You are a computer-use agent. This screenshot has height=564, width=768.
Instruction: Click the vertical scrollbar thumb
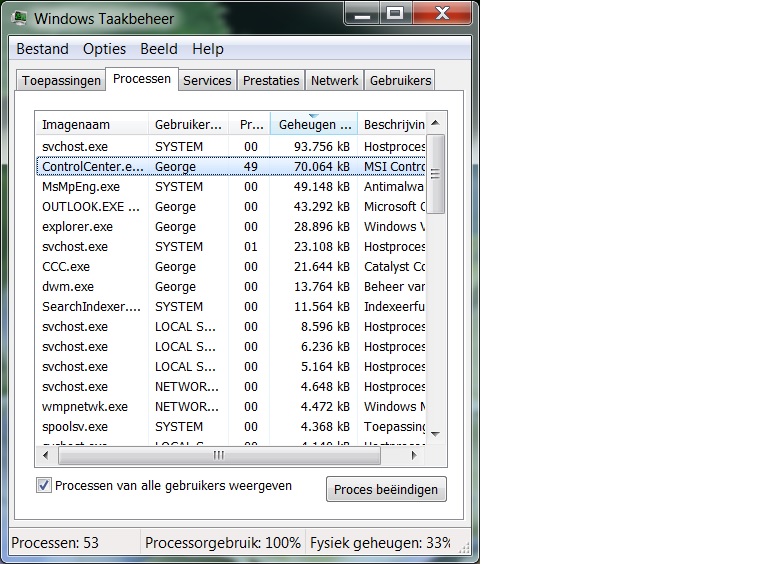(x=435, y=174)
